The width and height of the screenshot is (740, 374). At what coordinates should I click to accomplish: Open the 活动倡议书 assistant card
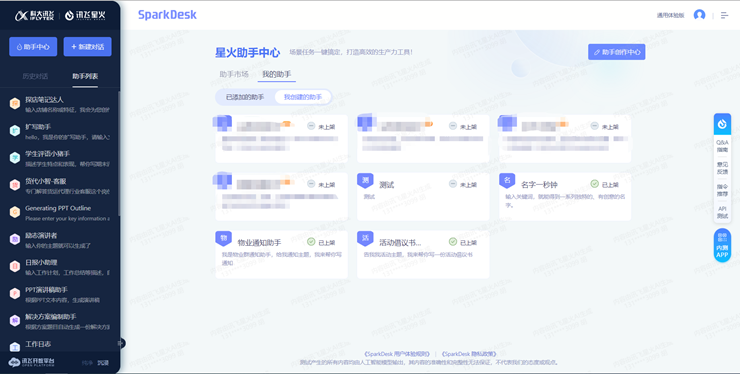(423, 255)
